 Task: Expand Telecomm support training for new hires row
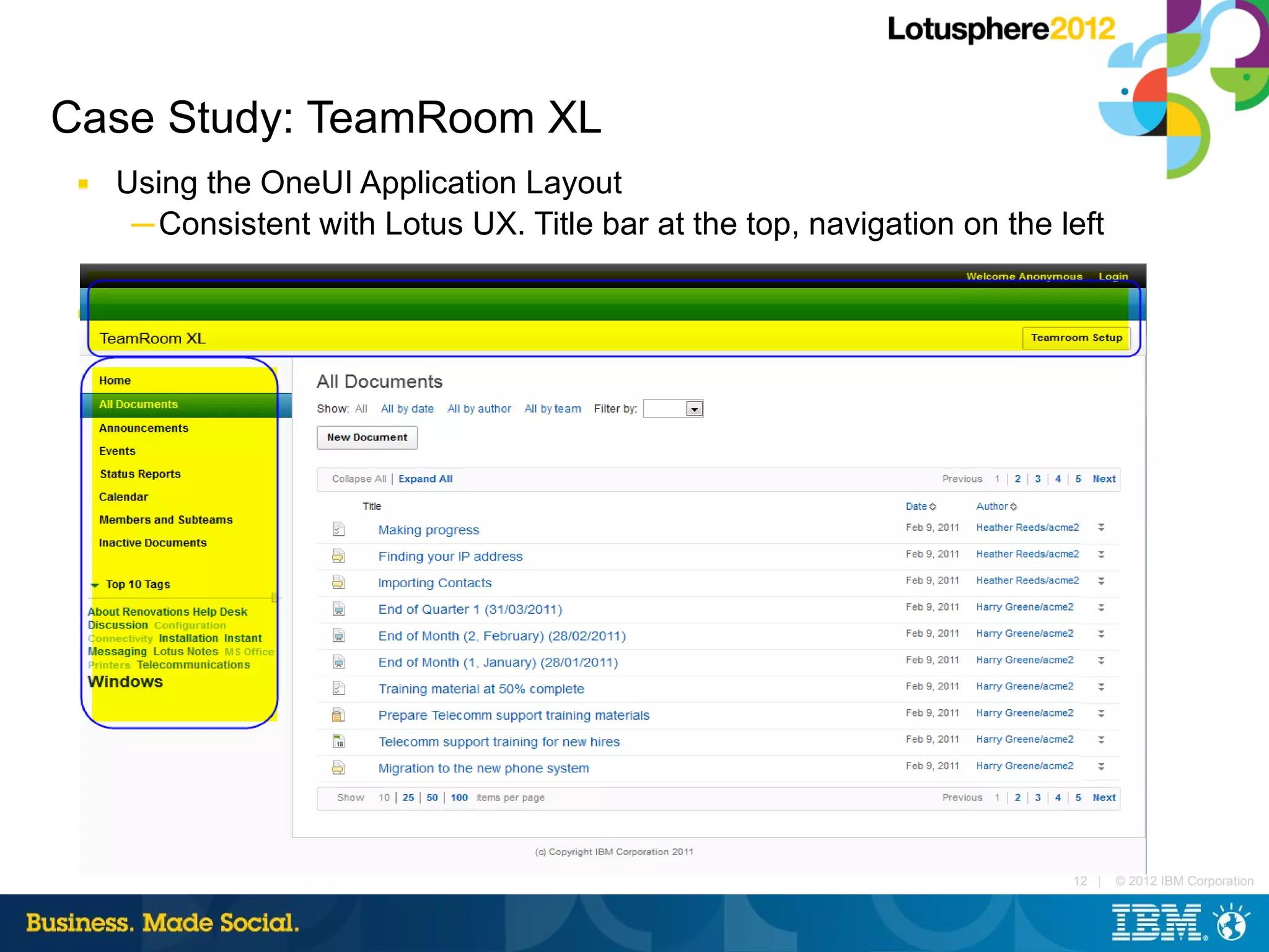click(1101, 740)
